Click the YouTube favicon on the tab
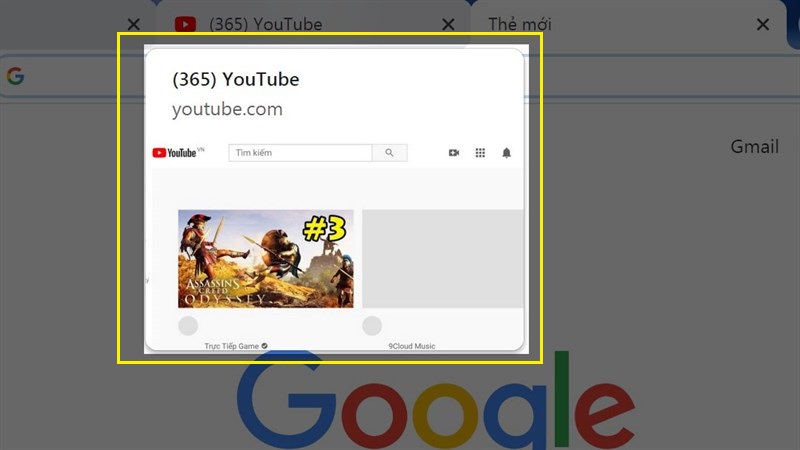 tap(185, 24)
